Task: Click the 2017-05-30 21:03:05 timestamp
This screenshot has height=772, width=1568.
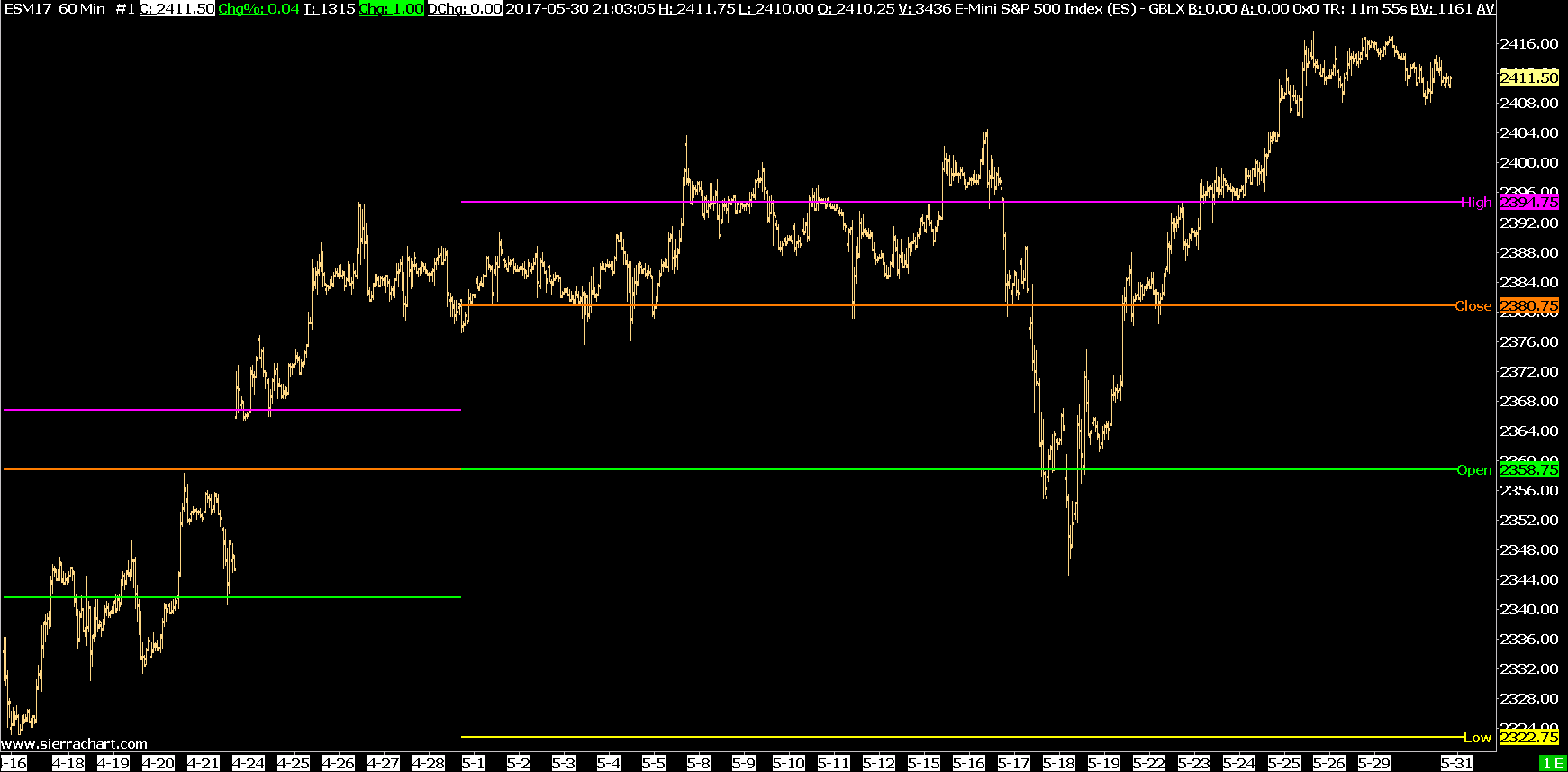Action: tap(579, 8)
